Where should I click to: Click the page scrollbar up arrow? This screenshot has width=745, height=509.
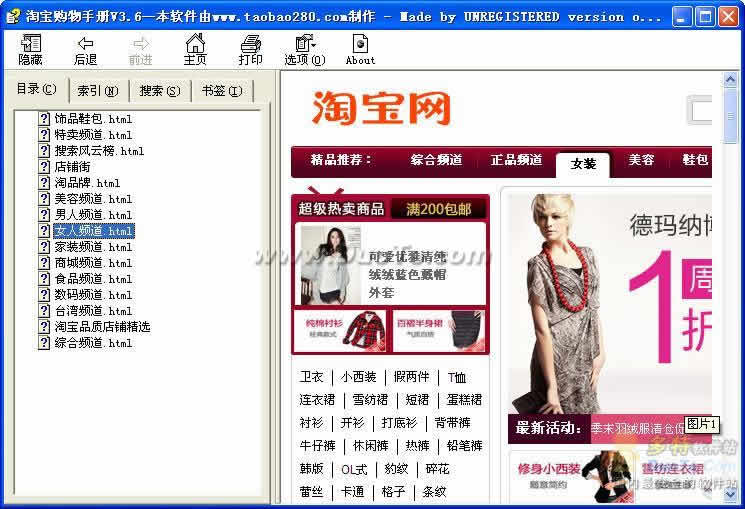[x=730, y=79]
